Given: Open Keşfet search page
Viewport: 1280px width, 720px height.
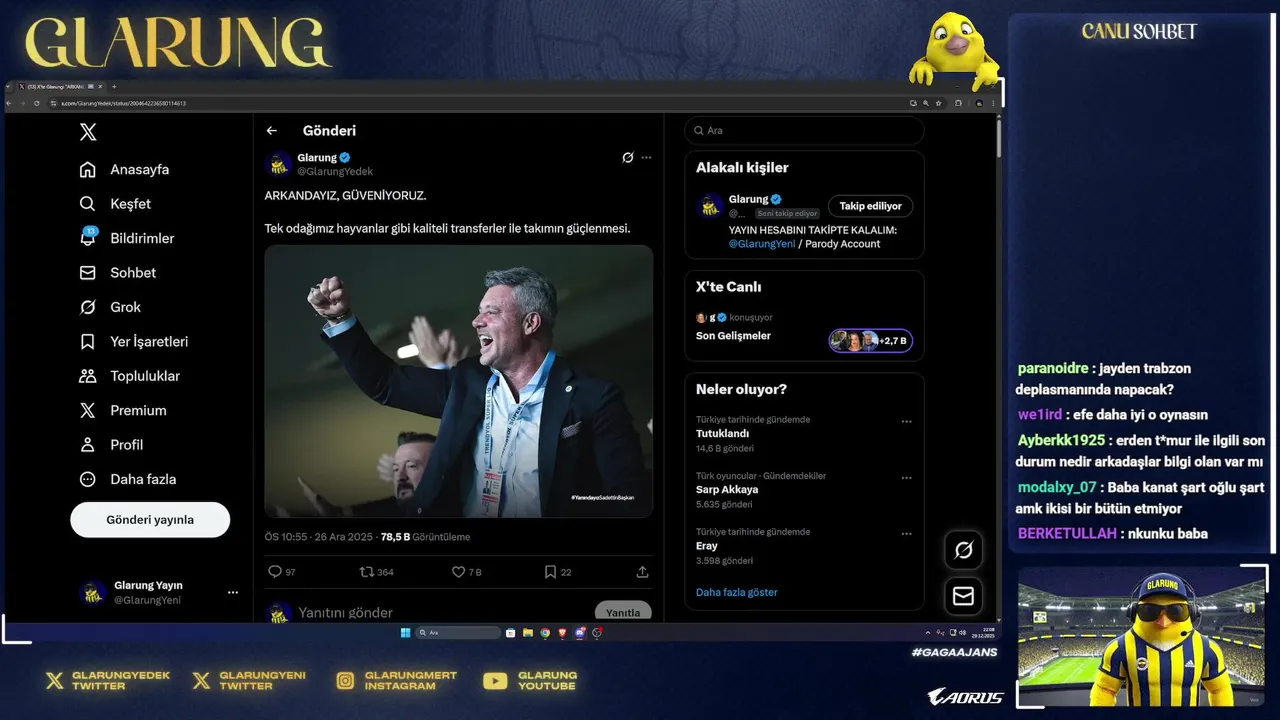Looking at the screenshot, I should [115, 204].
